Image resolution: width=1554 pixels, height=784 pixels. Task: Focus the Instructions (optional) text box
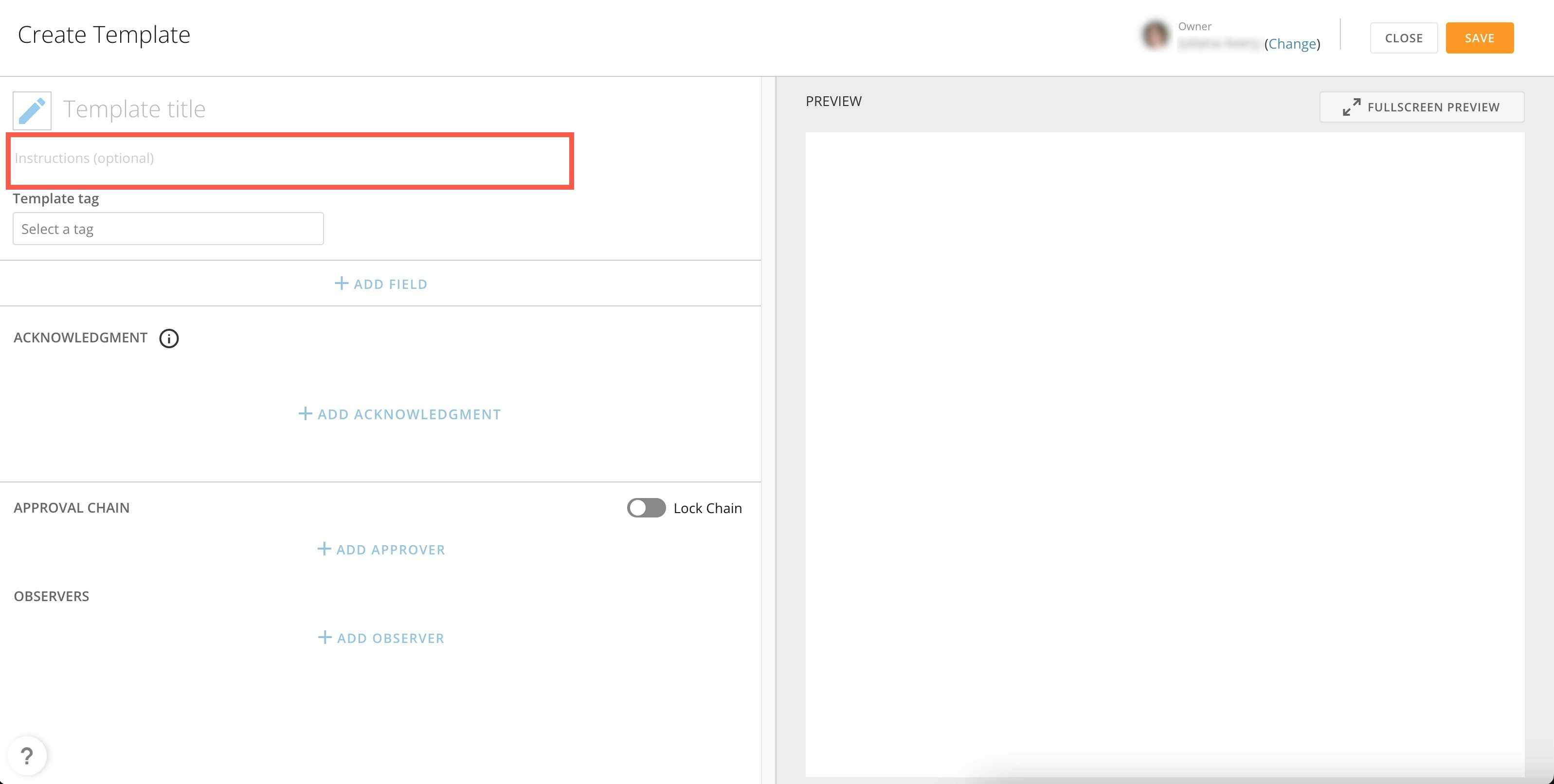click(x=289, y=159)
